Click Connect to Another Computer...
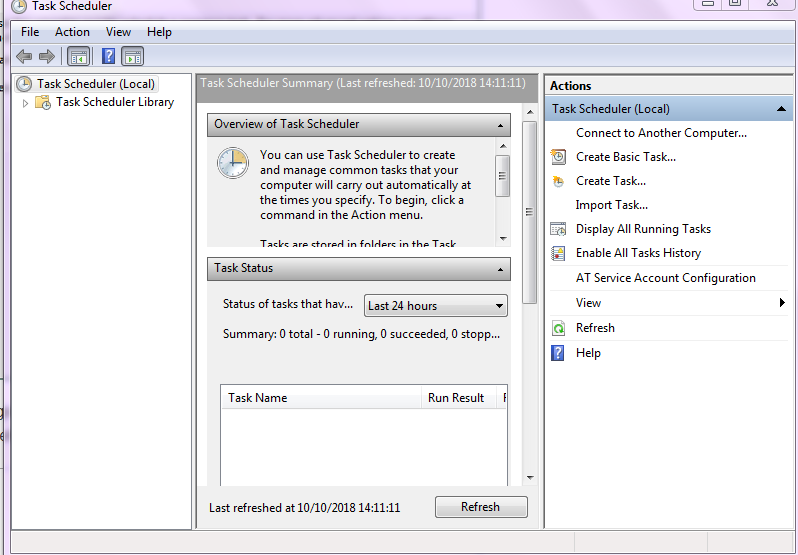This screenshot has height=555, width=798. (661, 133)
